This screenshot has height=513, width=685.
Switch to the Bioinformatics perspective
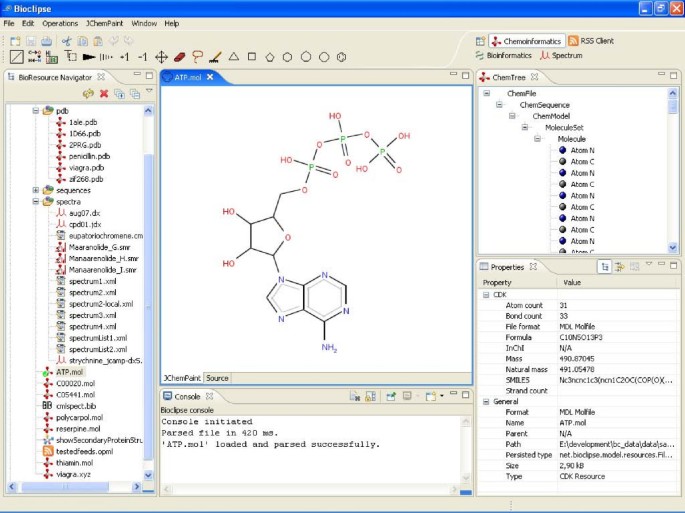point(504,55)
